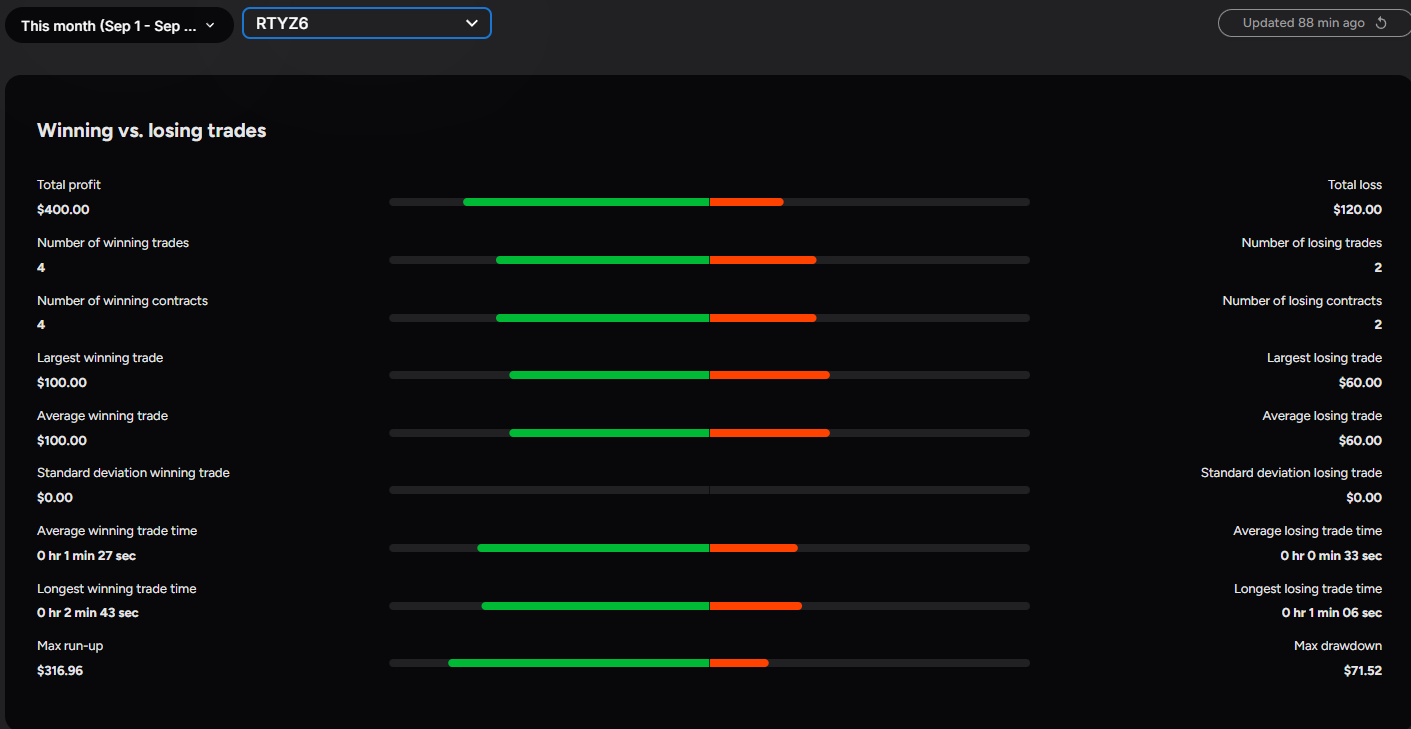
Task: Click the Number of losing contracts label
Action: coord(1302,301)
